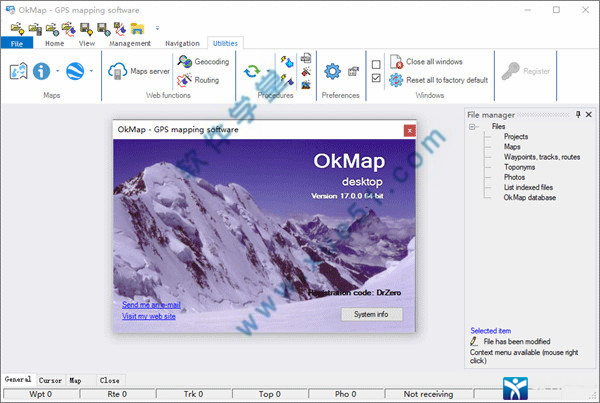Select the Close status tab
The image size is (600, 403).
pos(109,380)
